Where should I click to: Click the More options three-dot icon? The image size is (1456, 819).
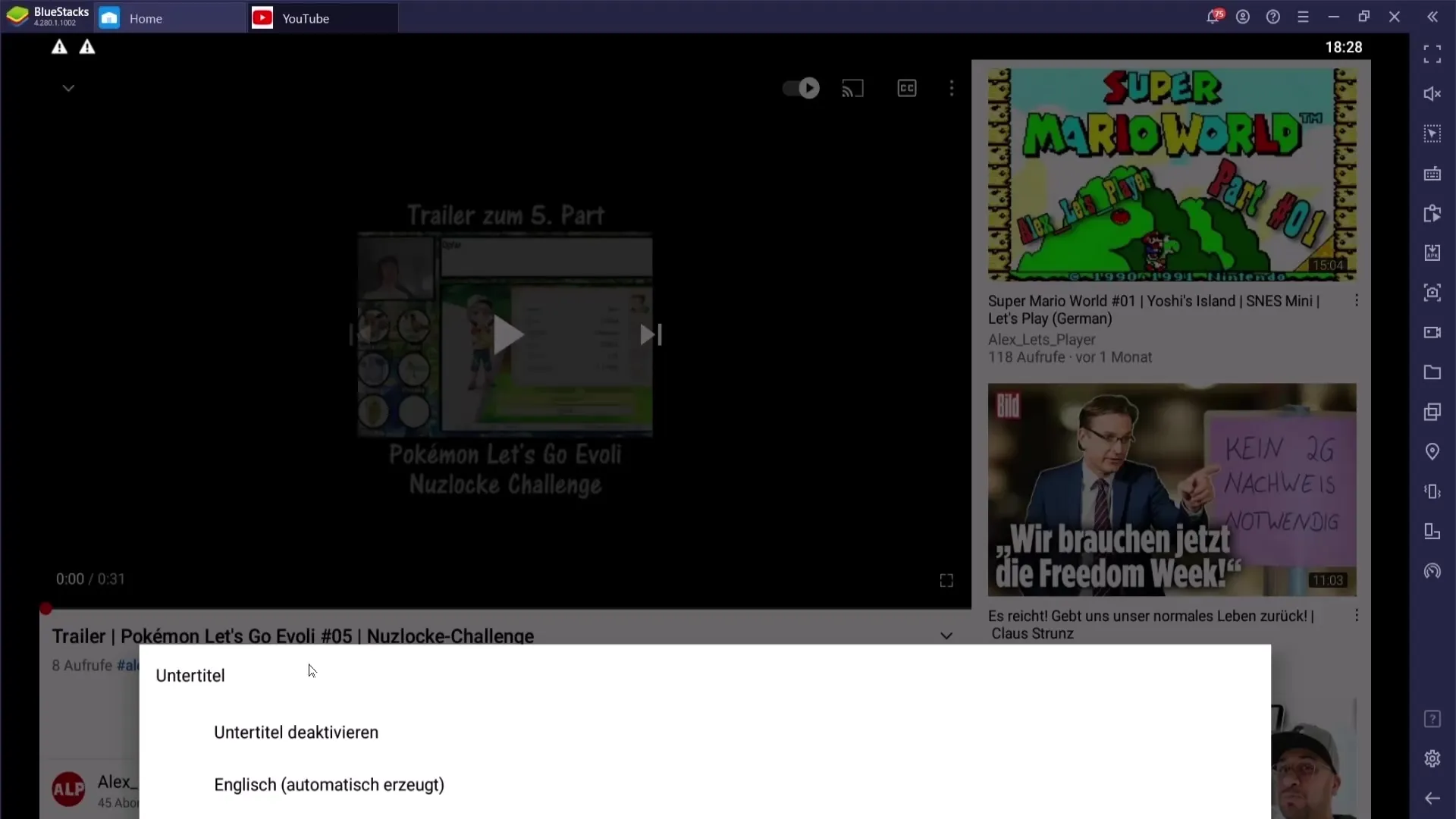tap(950, 88)
